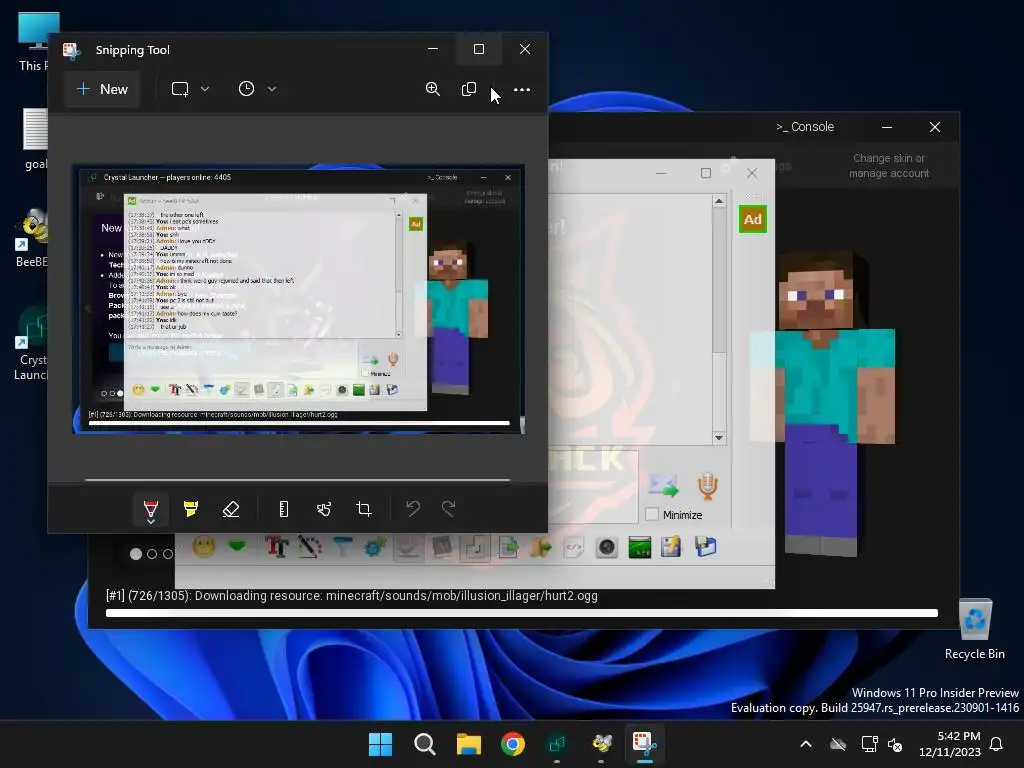Click the green down-arrow icon in chat toolbar

[x=236, y=545]
